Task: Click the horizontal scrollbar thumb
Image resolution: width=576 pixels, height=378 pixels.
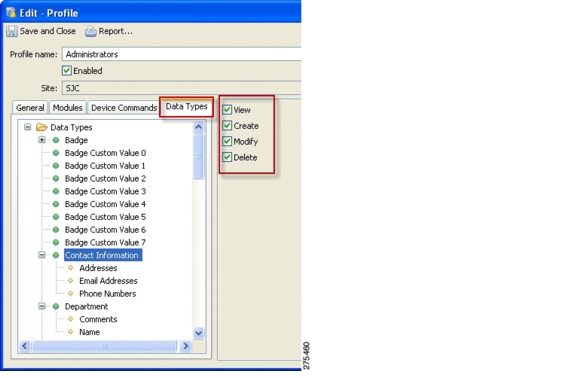Action: (x=105, y=346)
